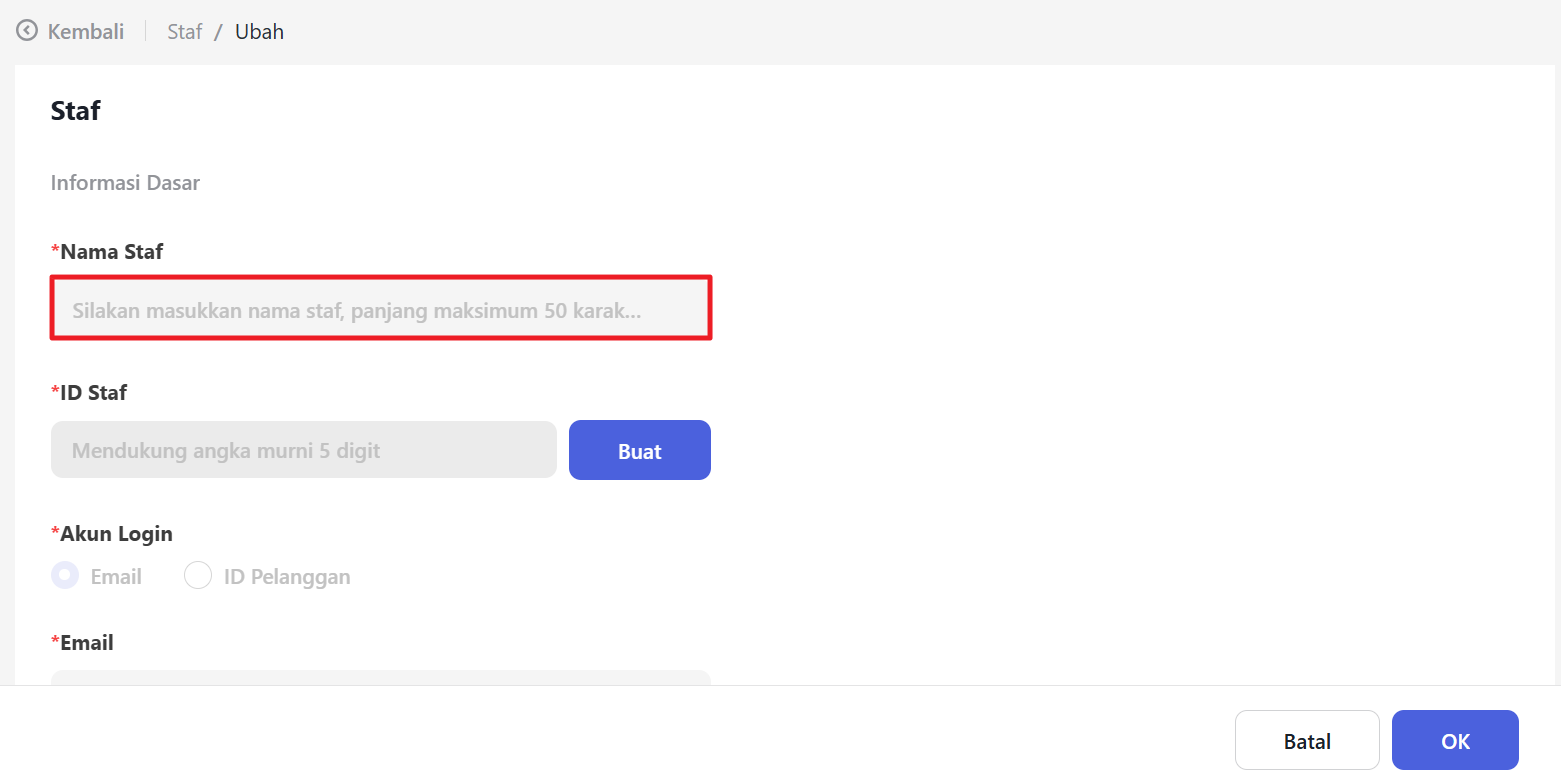1561x783 pixels.
Task: Click the red asterisk beside Nama Staf
Action: (x=55, y=250)
